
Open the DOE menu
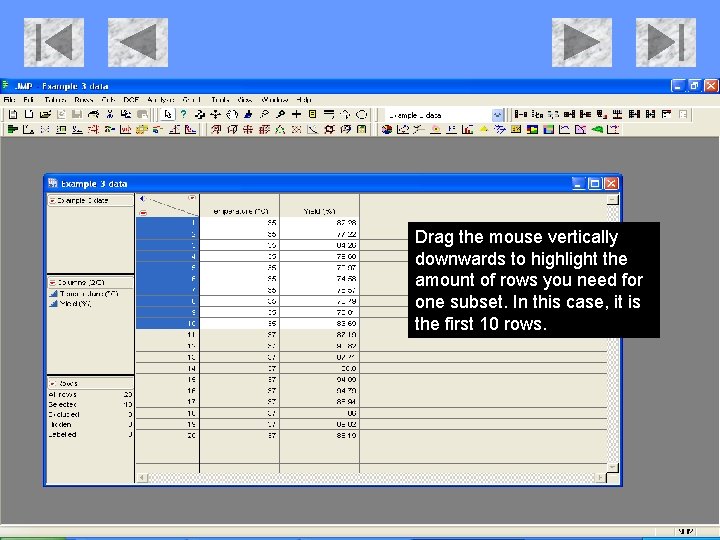click(x=131, y=100)
